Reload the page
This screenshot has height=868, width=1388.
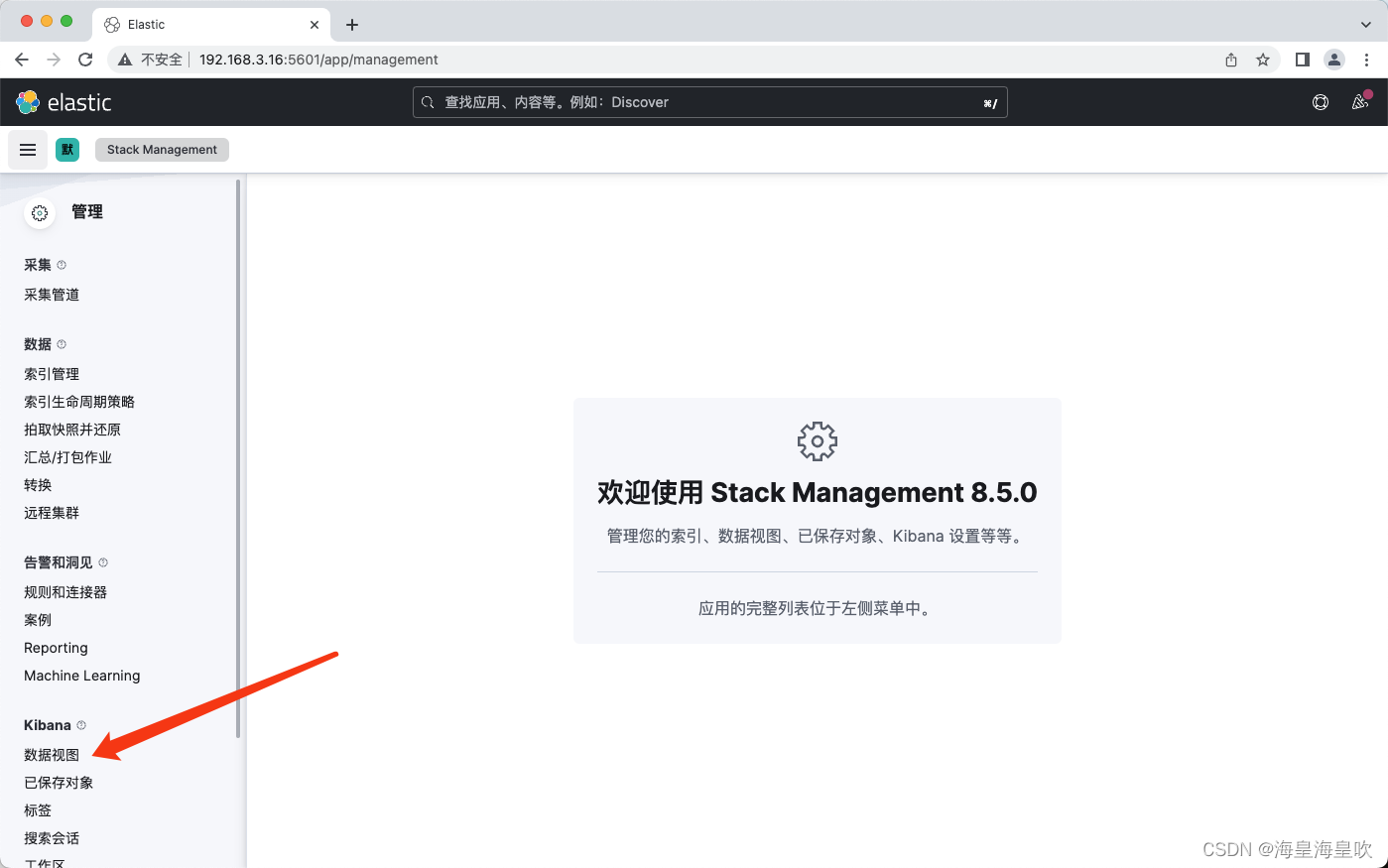point(85,60)
